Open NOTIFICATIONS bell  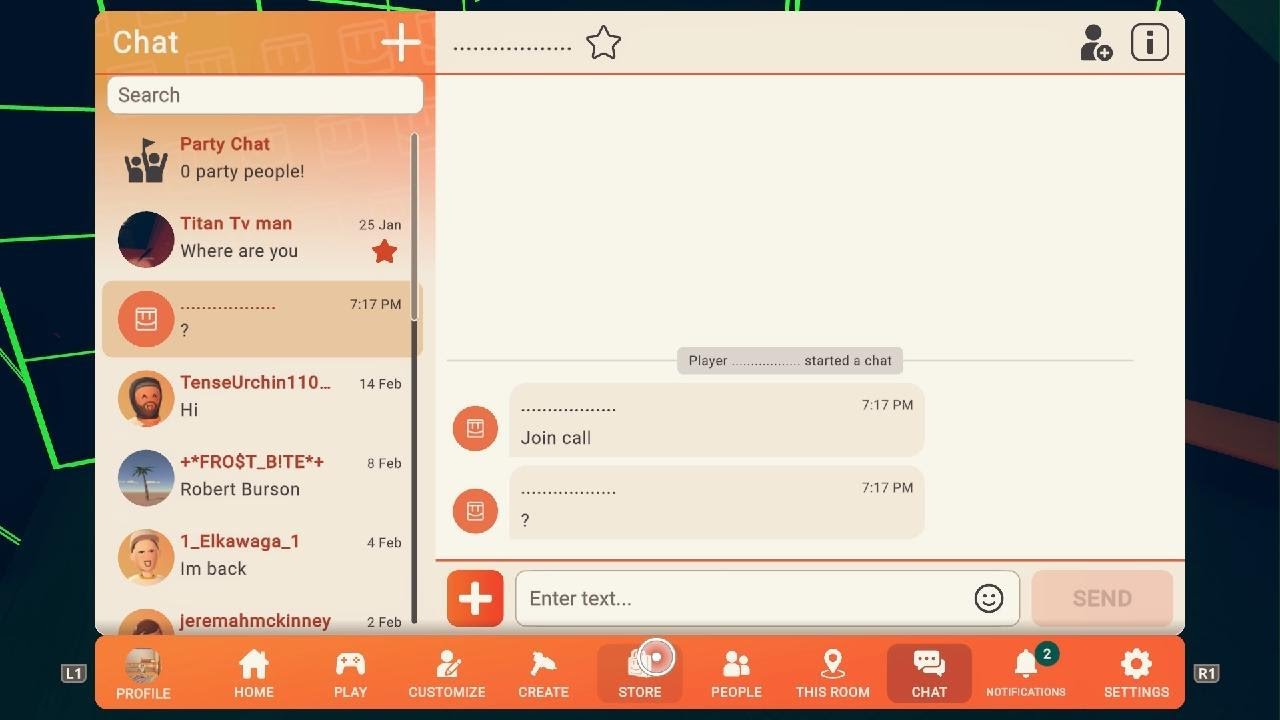tap(1026, 673)
